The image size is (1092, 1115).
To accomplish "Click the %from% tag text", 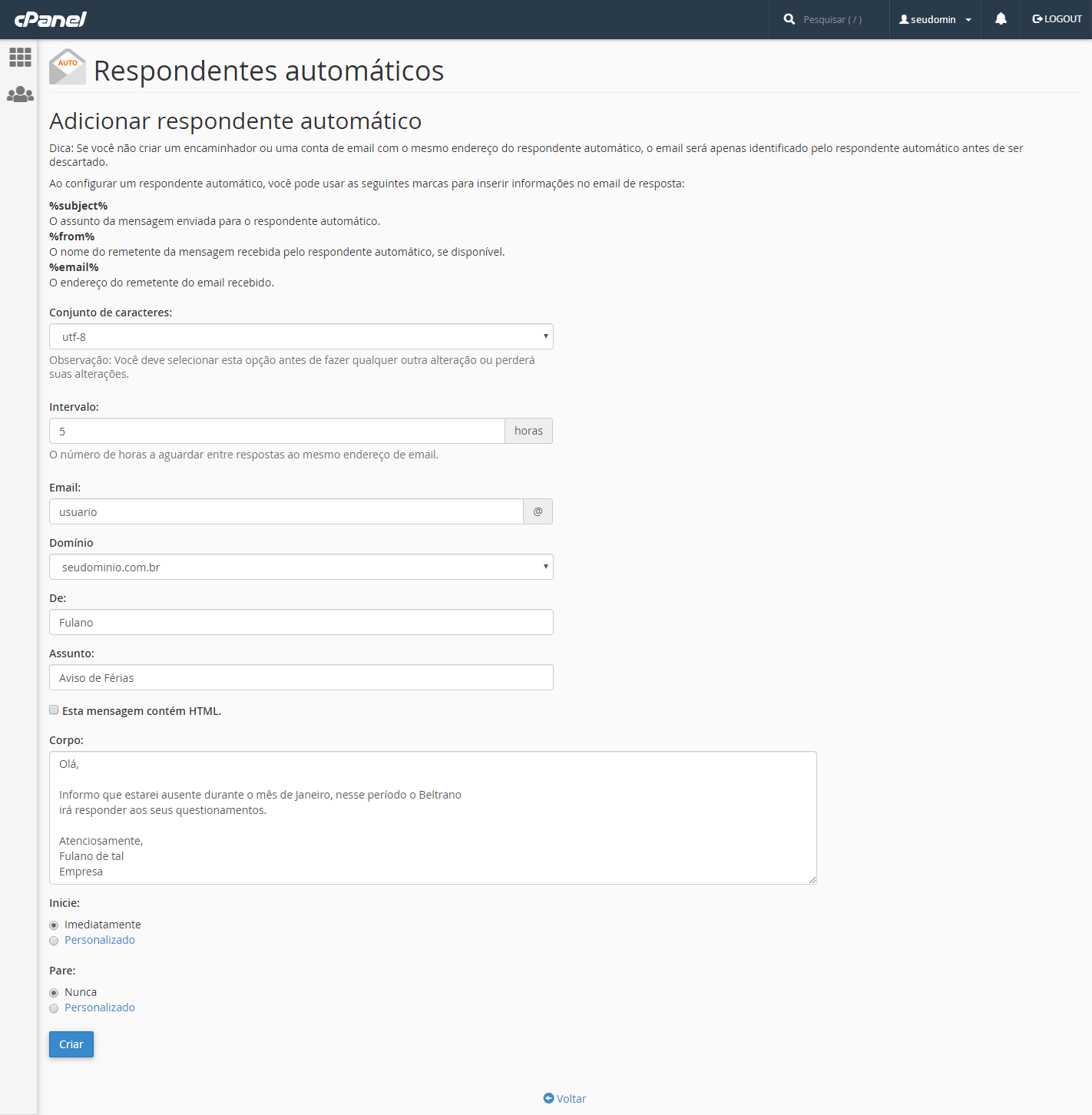I will pos(72,237).
